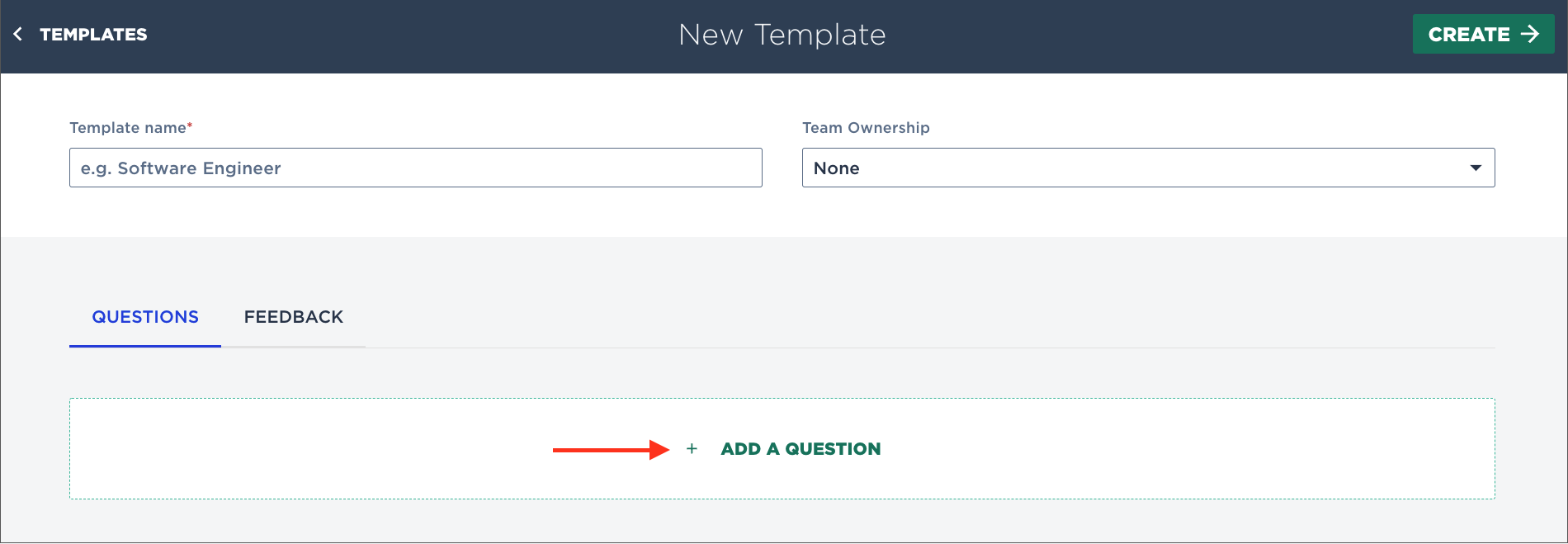
Task: Go back via the TEMPLATES link
Action: [x=93, y=35]
